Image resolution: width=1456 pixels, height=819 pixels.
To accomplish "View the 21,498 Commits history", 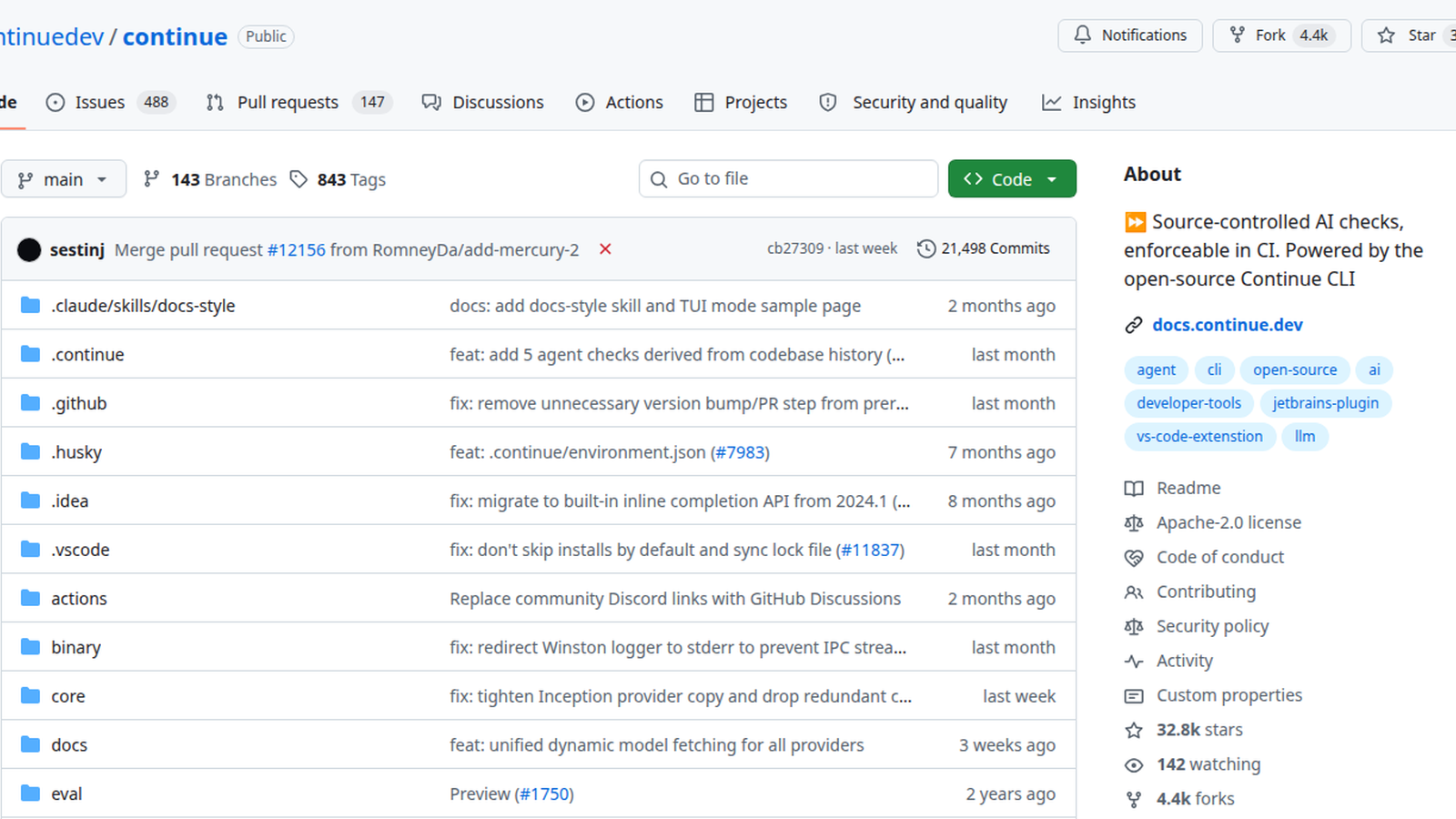I will [x=984, y=248].
